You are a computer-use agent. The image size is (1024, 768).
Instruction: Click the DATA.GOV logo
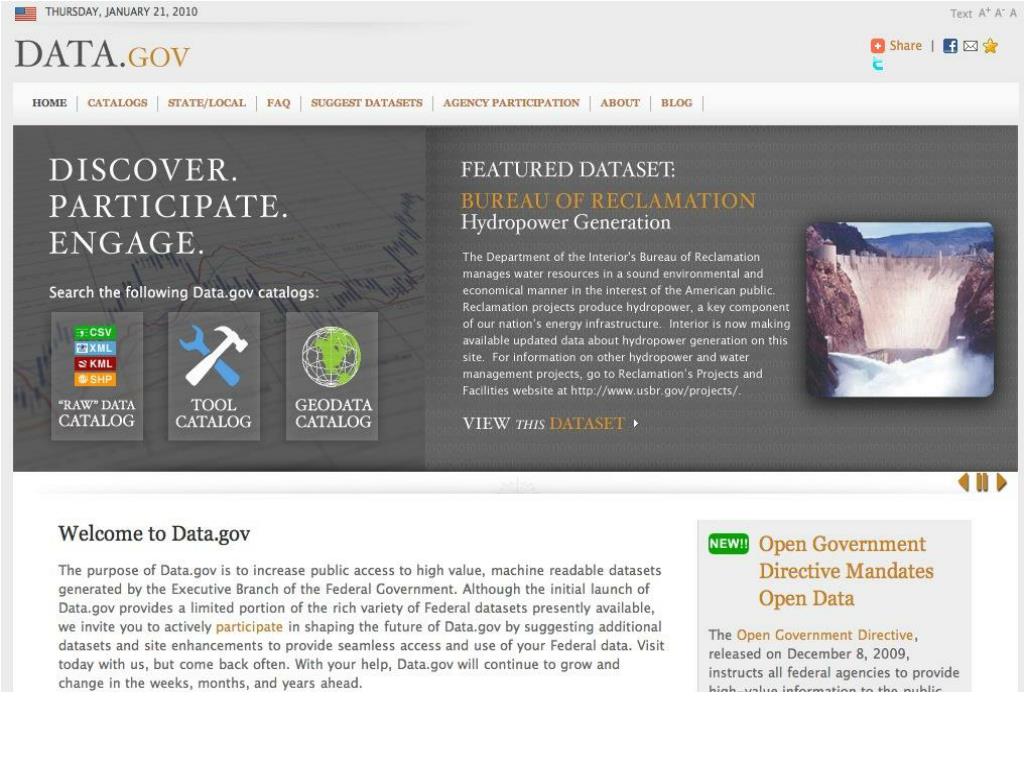103,54
